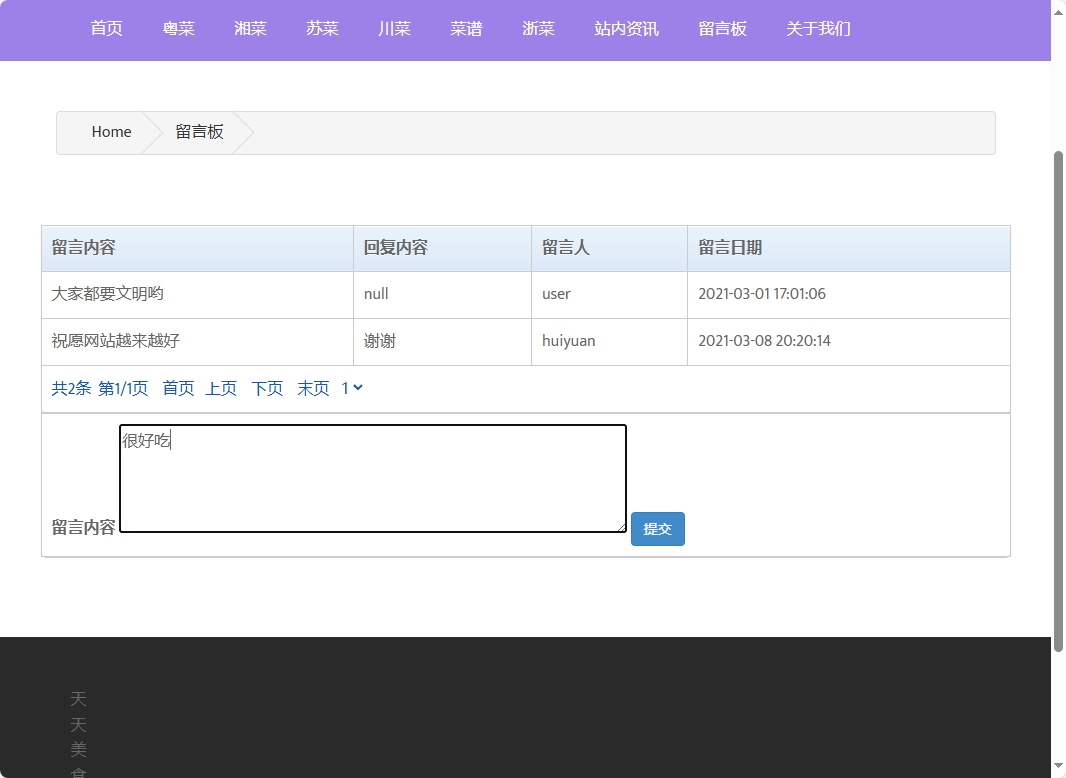Submit the message with 提交 button
The height and width of the screenshot is (778, 1066).
coord(657,529)
